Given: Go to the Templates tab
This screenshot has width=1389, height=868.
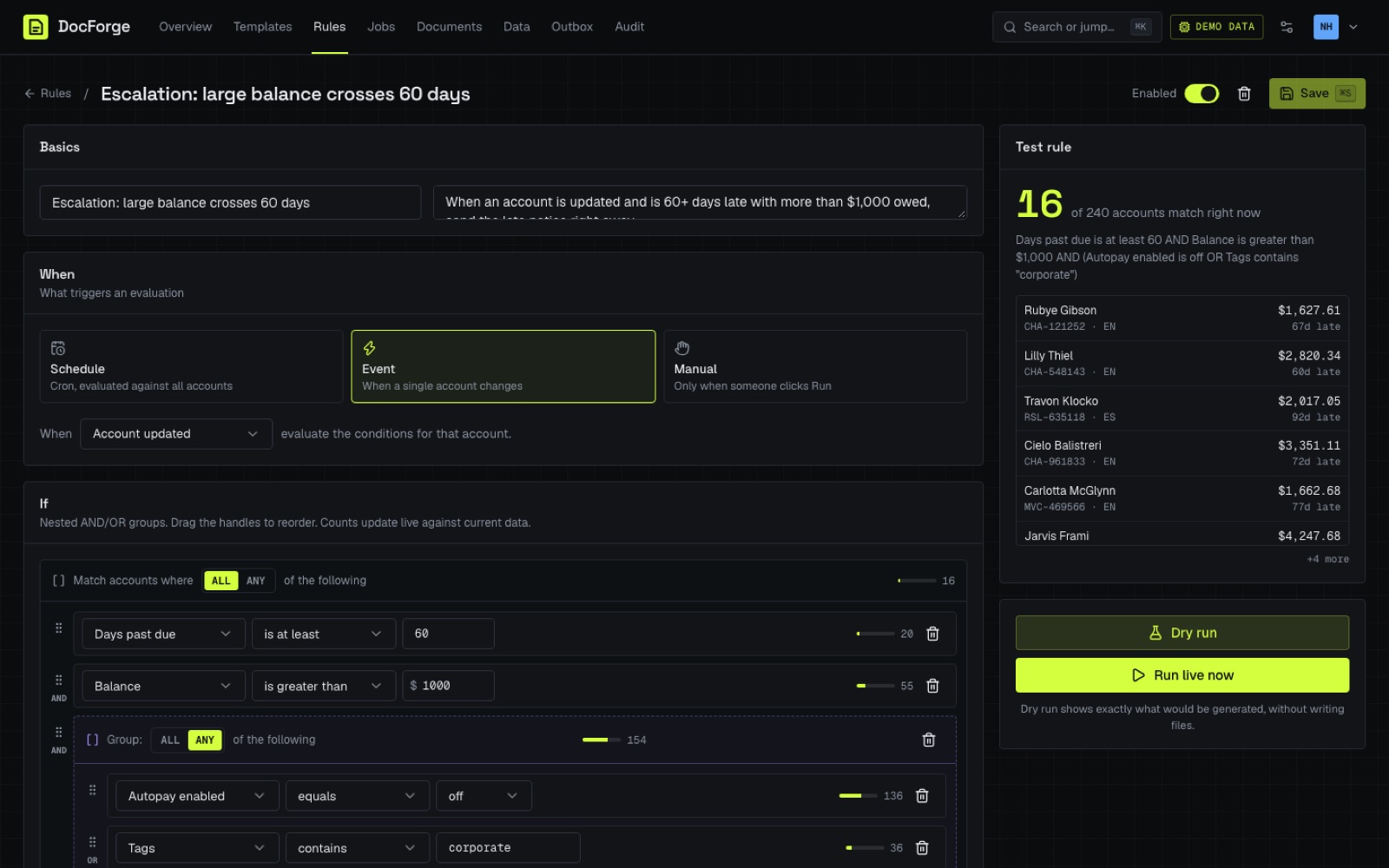Looking at the screenshot, I should click(262, 27).
